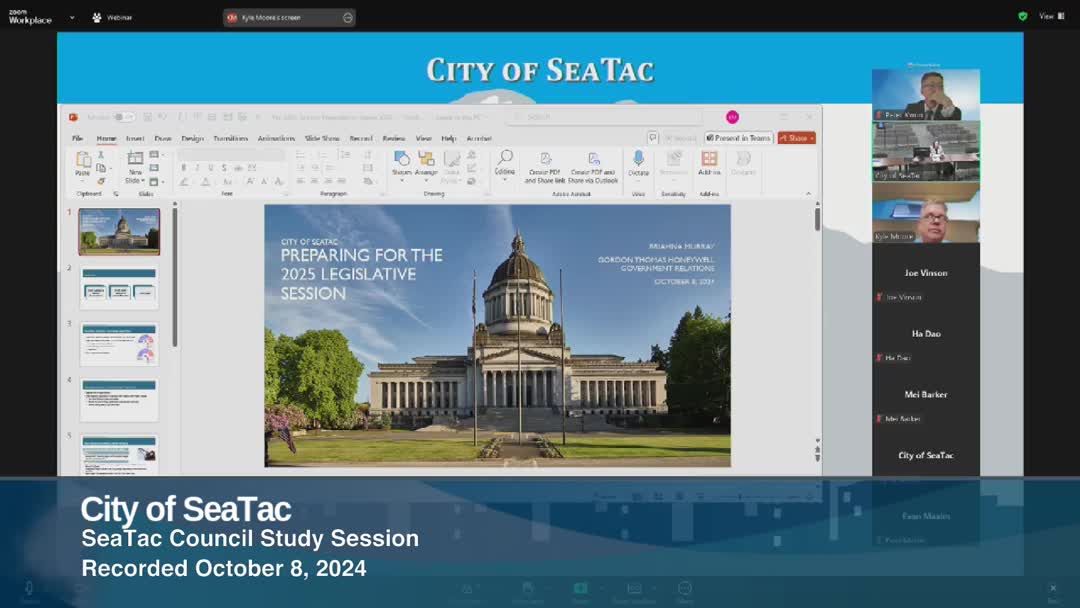
Task: Open the Transitions ribbon tab
Action: 230,138
